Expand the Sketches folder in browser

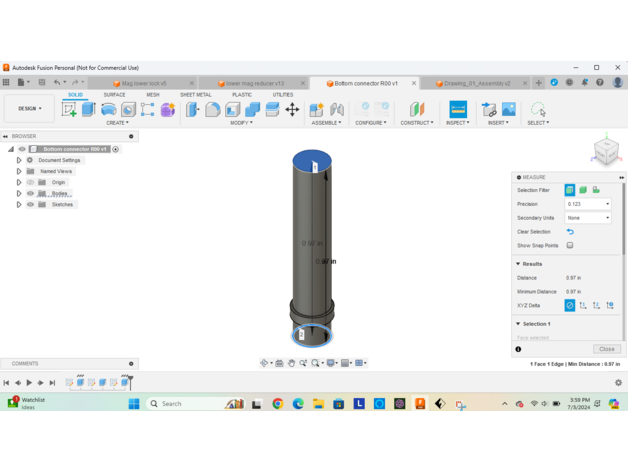(x=19, y=204)
